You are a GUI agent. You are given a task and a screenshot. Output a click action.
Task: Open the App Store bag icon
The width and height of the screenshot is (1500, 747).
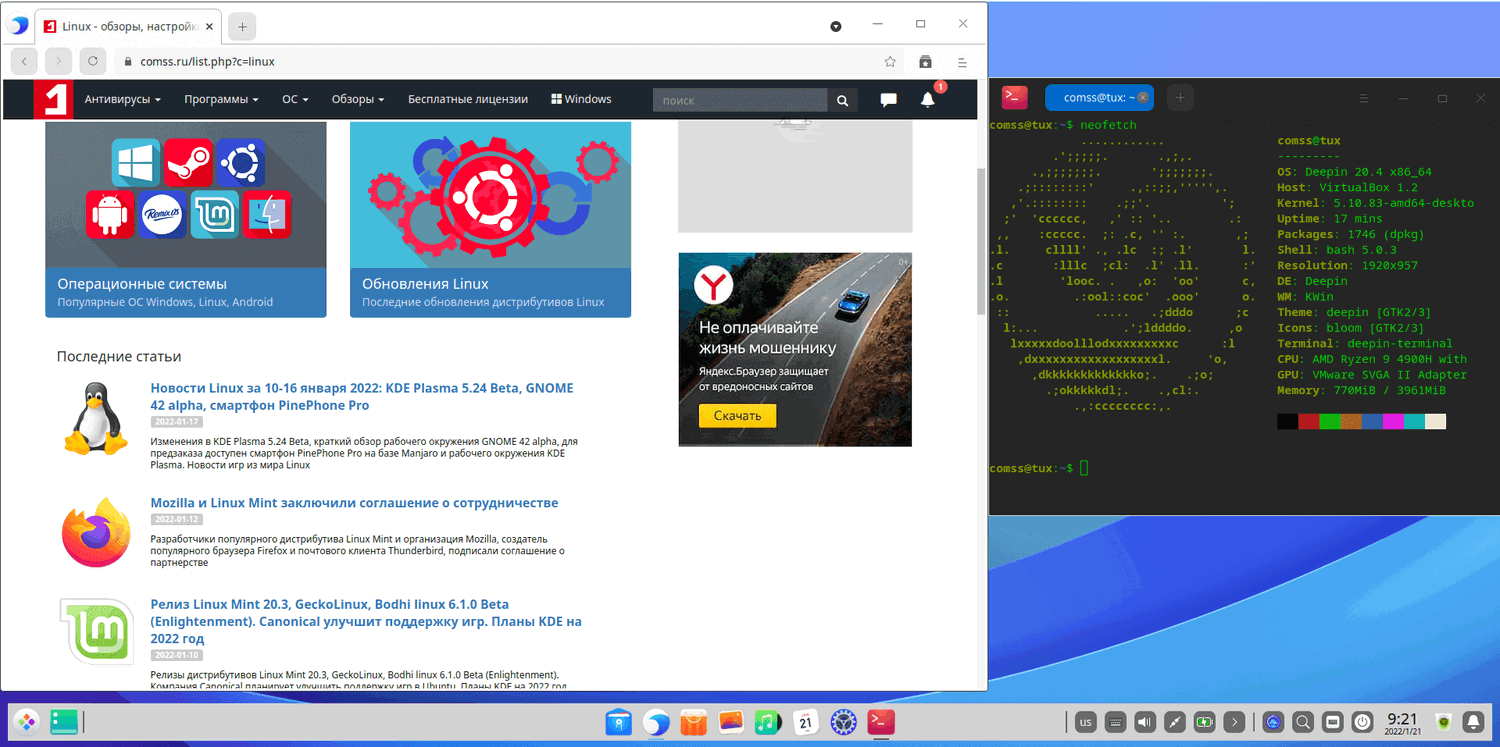point(694,721)
